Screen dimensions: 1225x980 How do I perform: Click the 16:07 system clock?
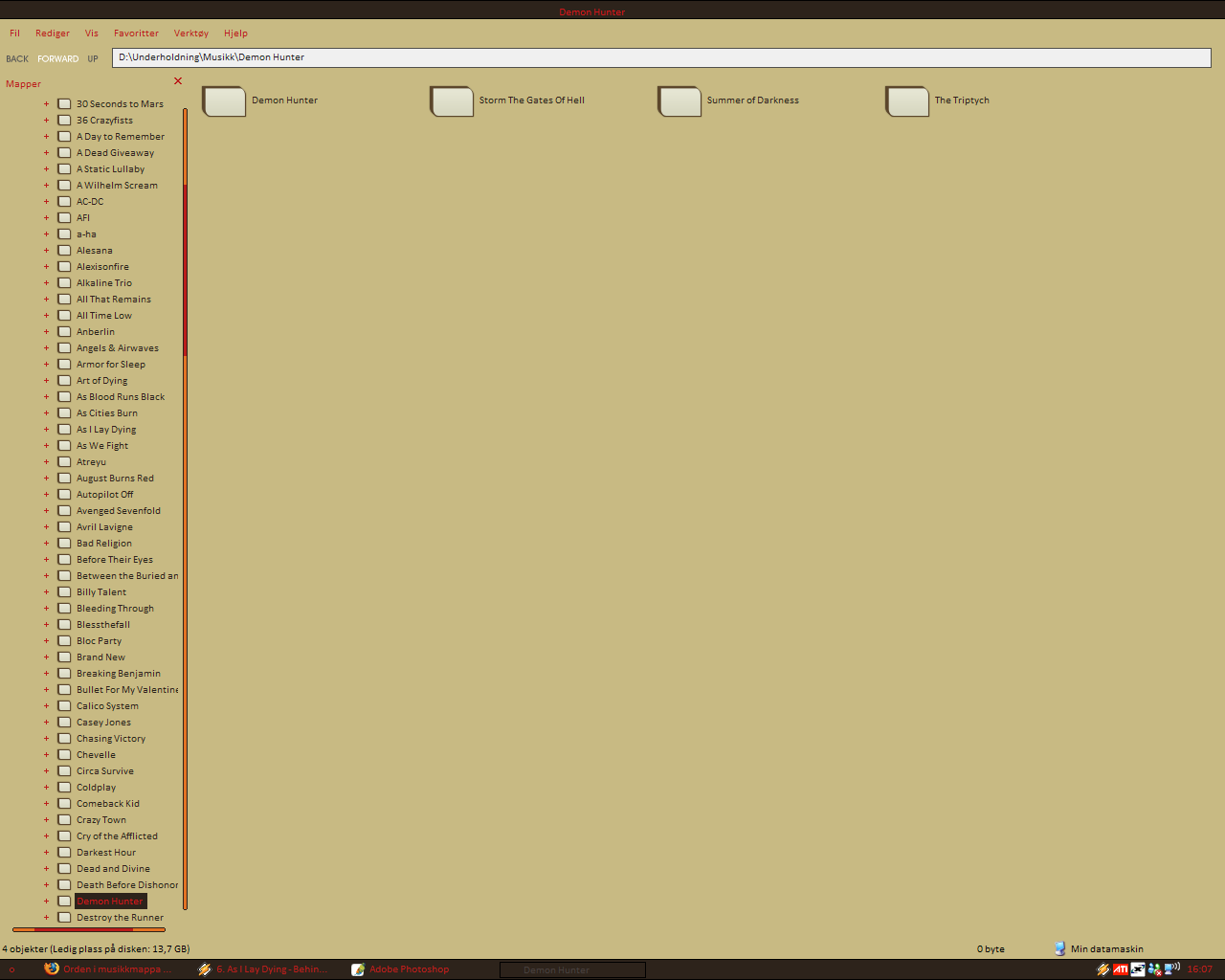click(1200, 969)
